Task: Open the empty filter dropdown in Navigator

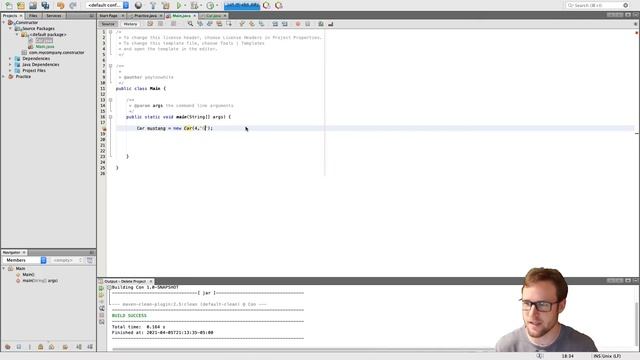Action: [66, 260]
